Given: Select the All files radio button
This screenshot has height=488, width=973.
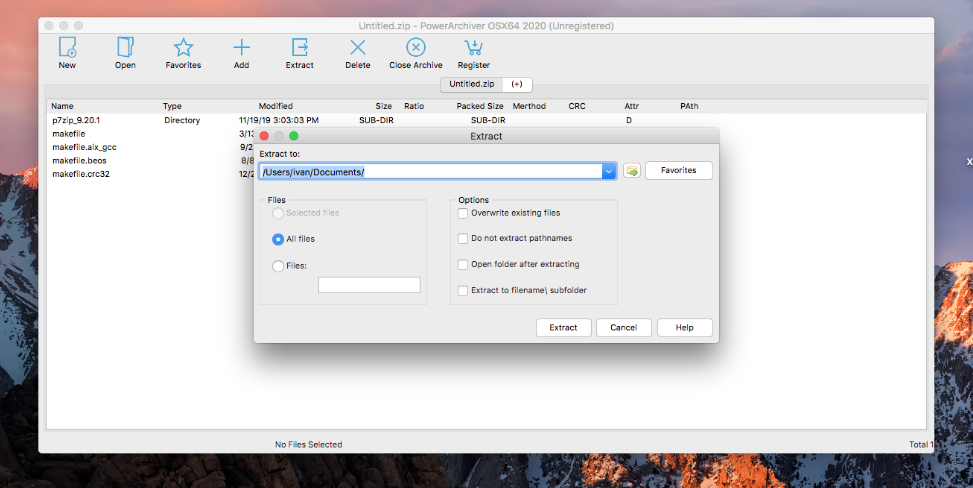Looking at the screenshot, I should 278,239.
